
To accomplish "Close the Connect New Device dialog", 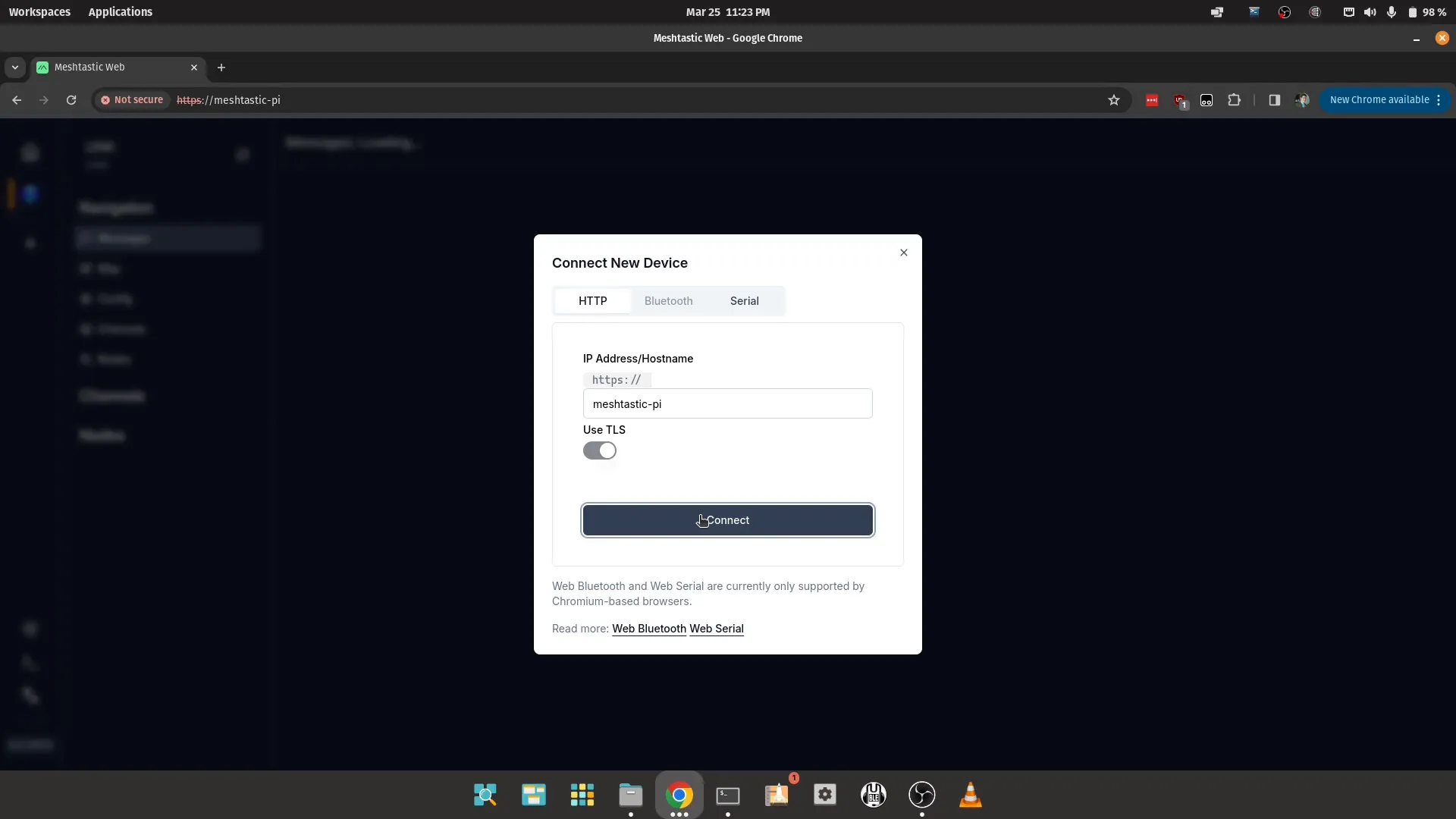I will 904,253.
